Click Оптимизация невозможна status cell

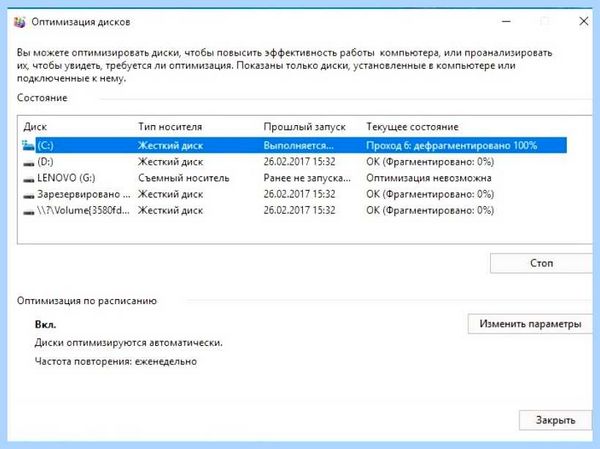click(429, 178)
